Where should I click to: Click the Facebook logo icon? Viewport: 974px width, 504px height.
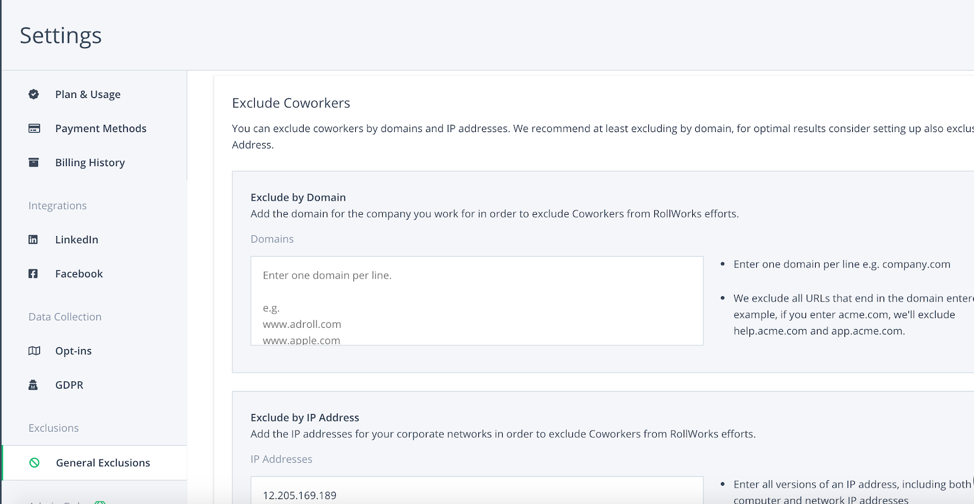pyautogui.click(x=34, y=274)
